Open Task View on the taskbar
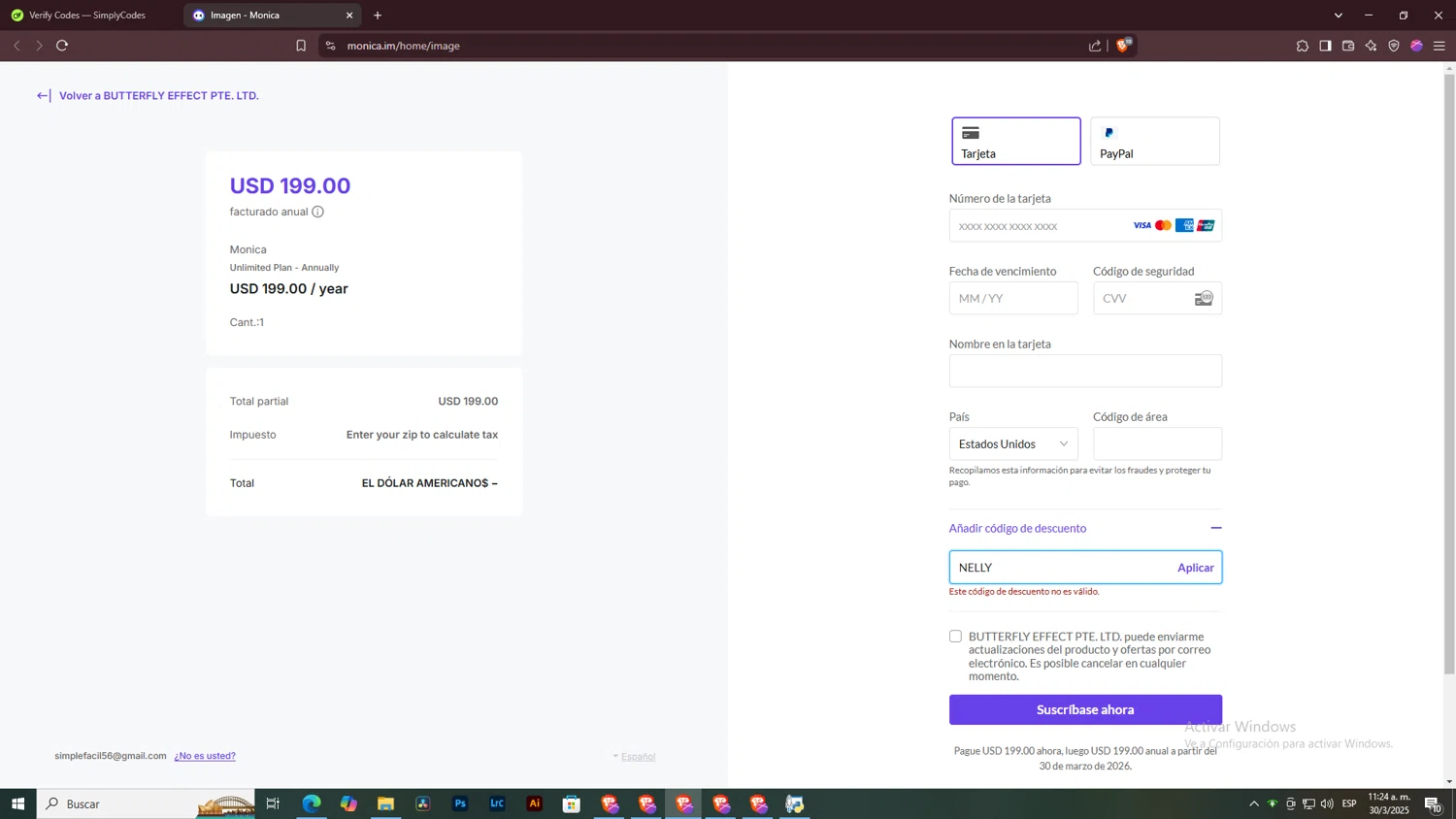1456x819 pixels. point(273,803)
